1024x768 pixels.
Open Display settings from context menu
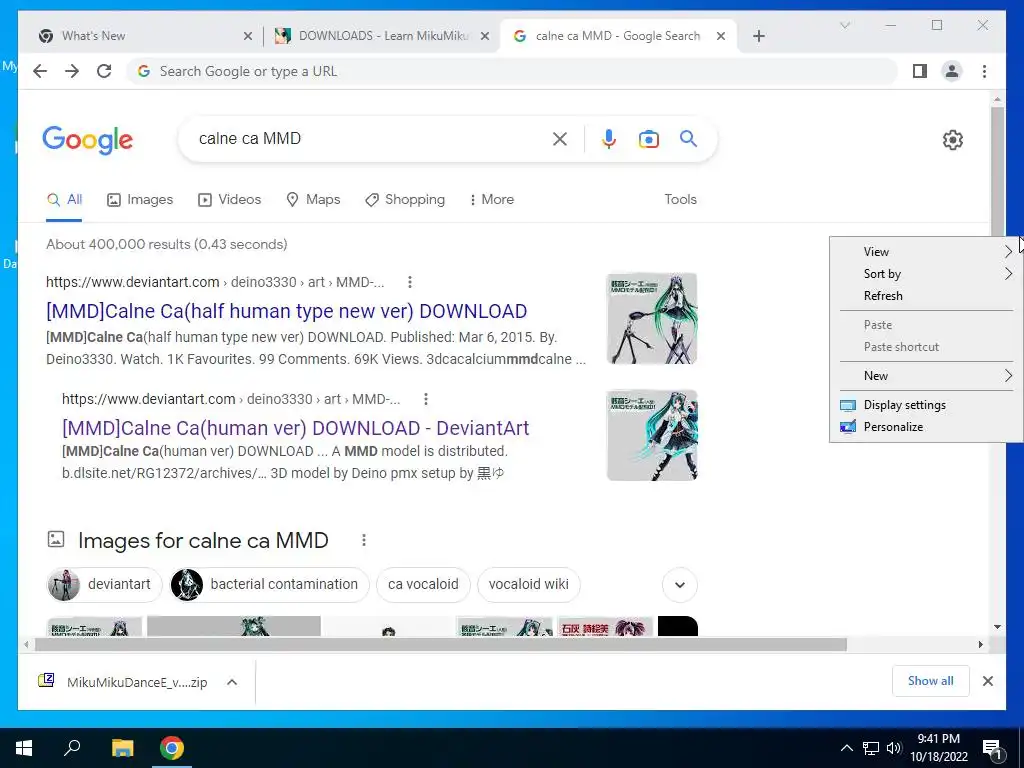pos(926,405)
